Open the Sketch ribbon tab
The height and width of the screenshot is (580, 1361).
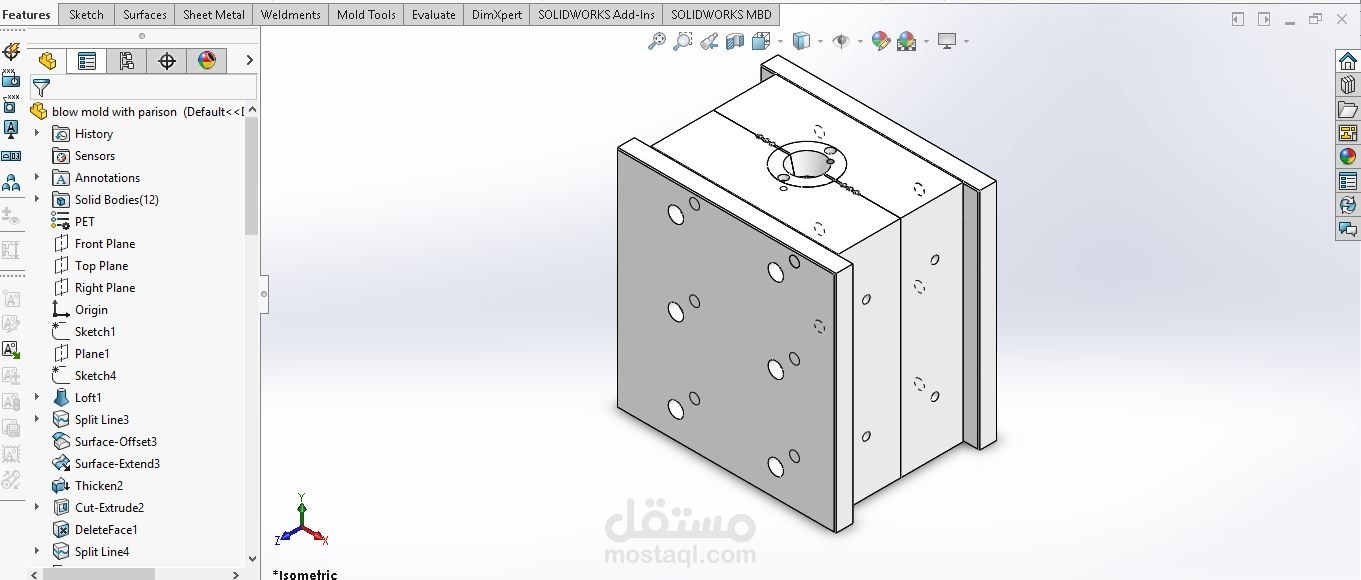[86, 14]
